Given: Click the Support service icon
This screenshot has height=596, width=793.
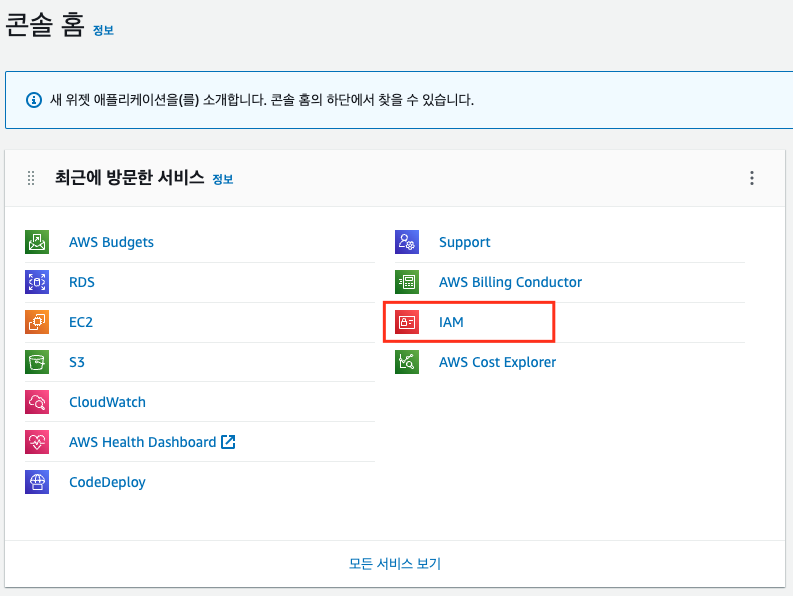Looking at the screenshot, I should click(x=407, y=242).
